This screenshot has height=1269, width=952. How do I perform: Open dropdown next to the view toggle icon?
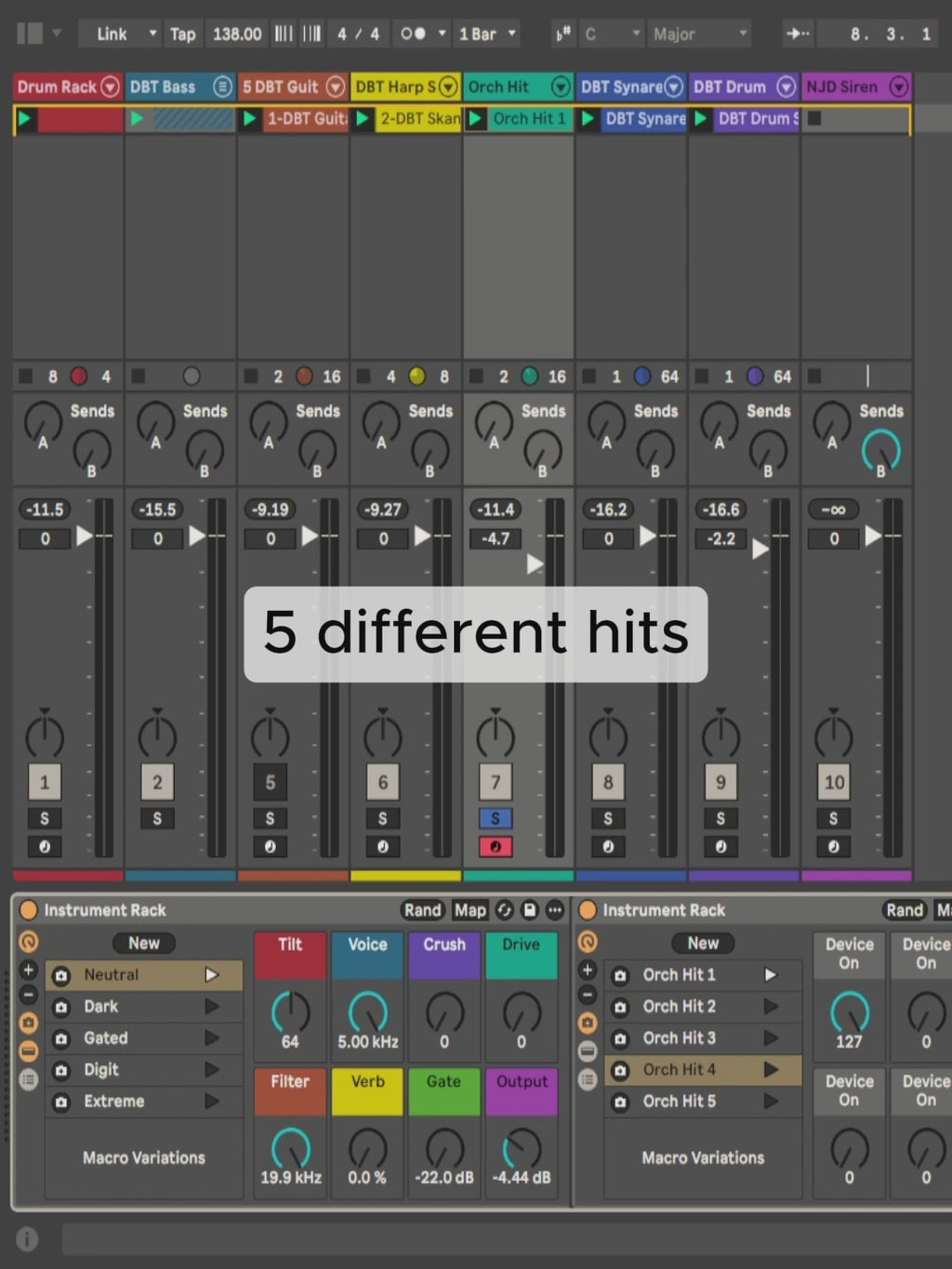57,34
